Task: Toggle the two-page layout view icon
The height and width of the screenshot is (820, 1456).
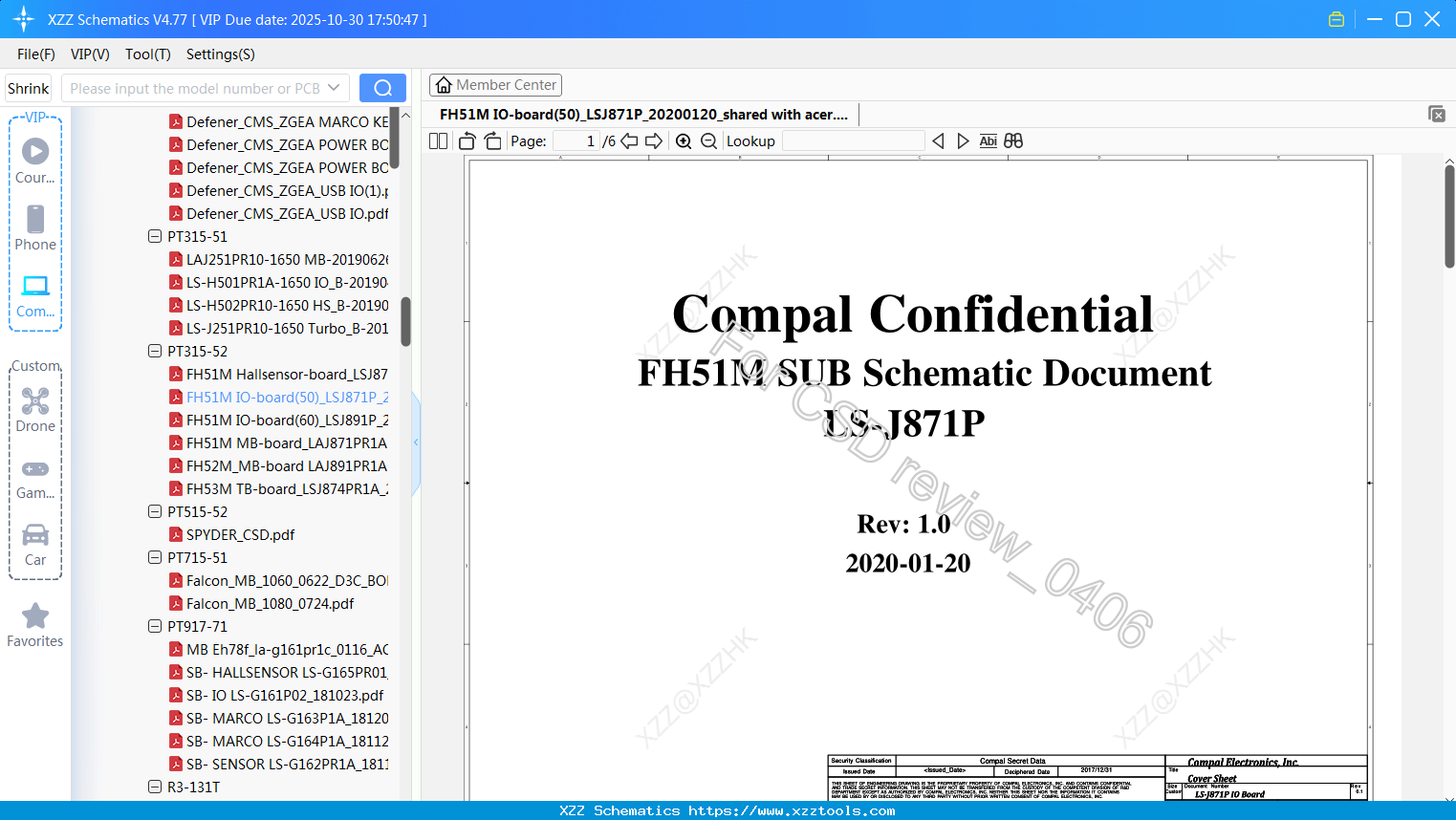Action: [438, 141]
